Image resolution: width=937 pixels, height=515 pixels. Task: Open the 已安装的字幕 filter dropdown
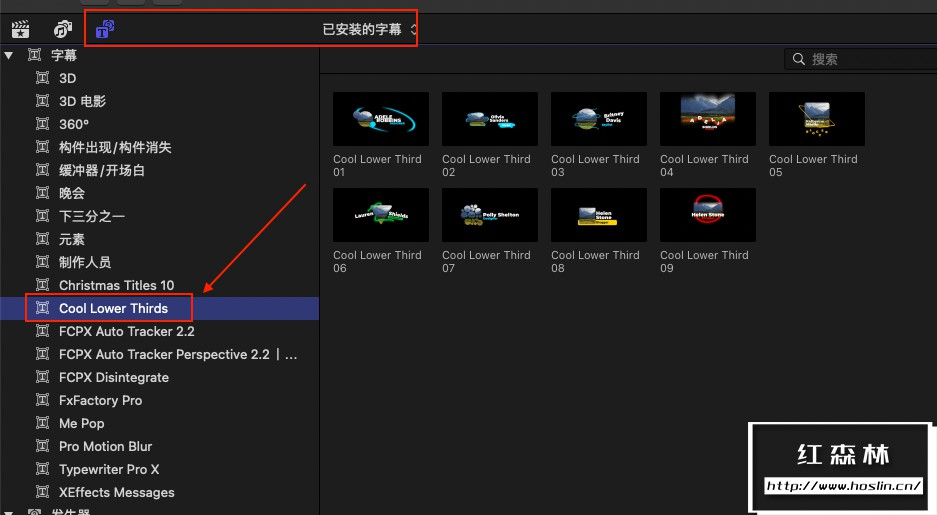tap(369, 29)
